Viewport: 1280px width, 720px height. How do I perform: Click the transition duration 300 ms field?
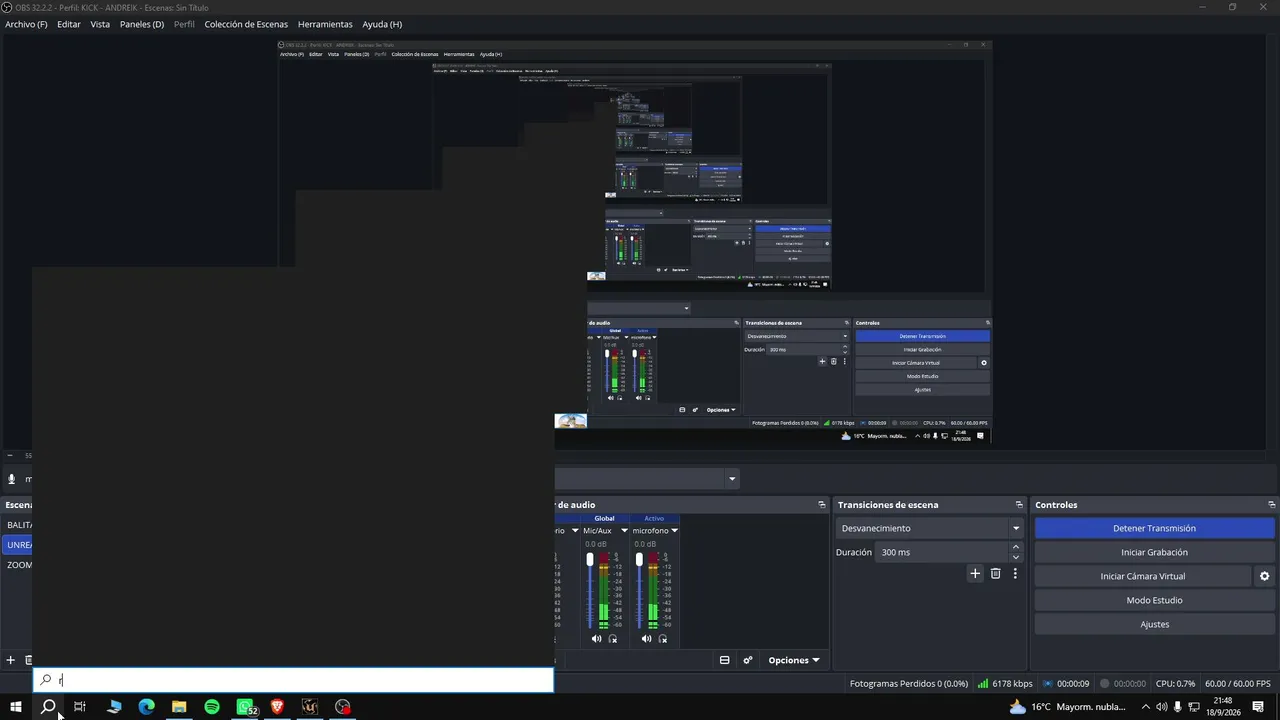click(942, 552)
